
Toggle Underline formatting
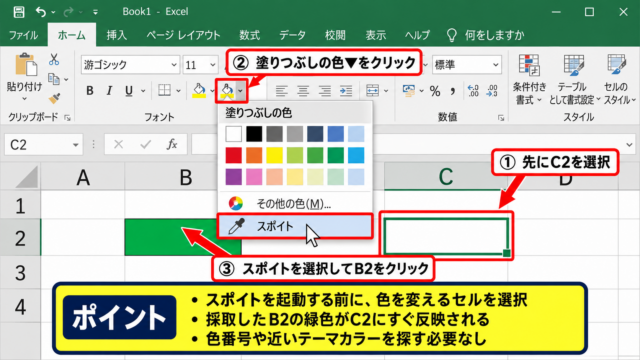[129, 91]
